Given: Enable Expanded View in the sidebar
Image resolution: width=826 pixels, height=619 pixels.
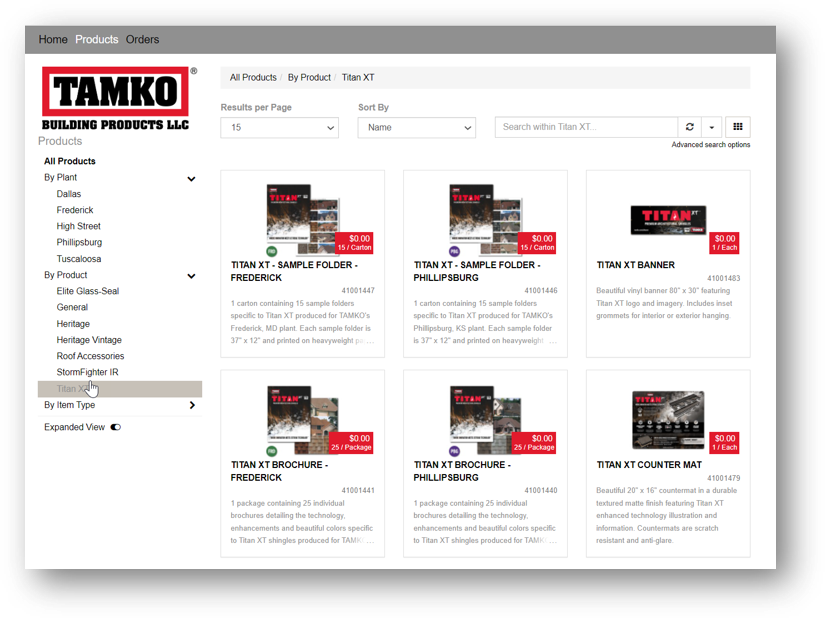Looking at the screenshot, I should pyautogui.click(x=116, y=426).
